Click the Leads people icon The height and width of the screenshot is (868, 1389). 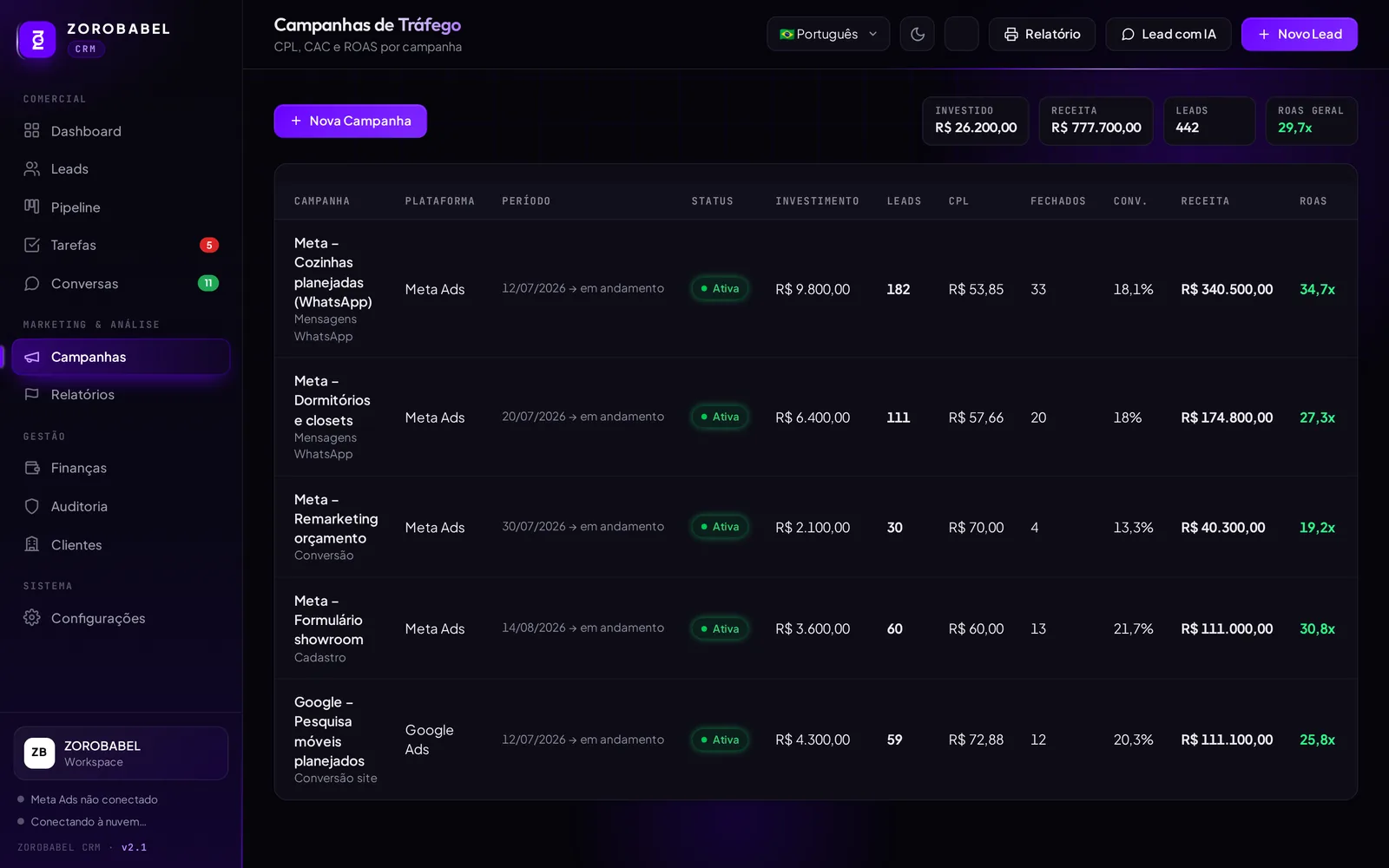coord(32,168)
